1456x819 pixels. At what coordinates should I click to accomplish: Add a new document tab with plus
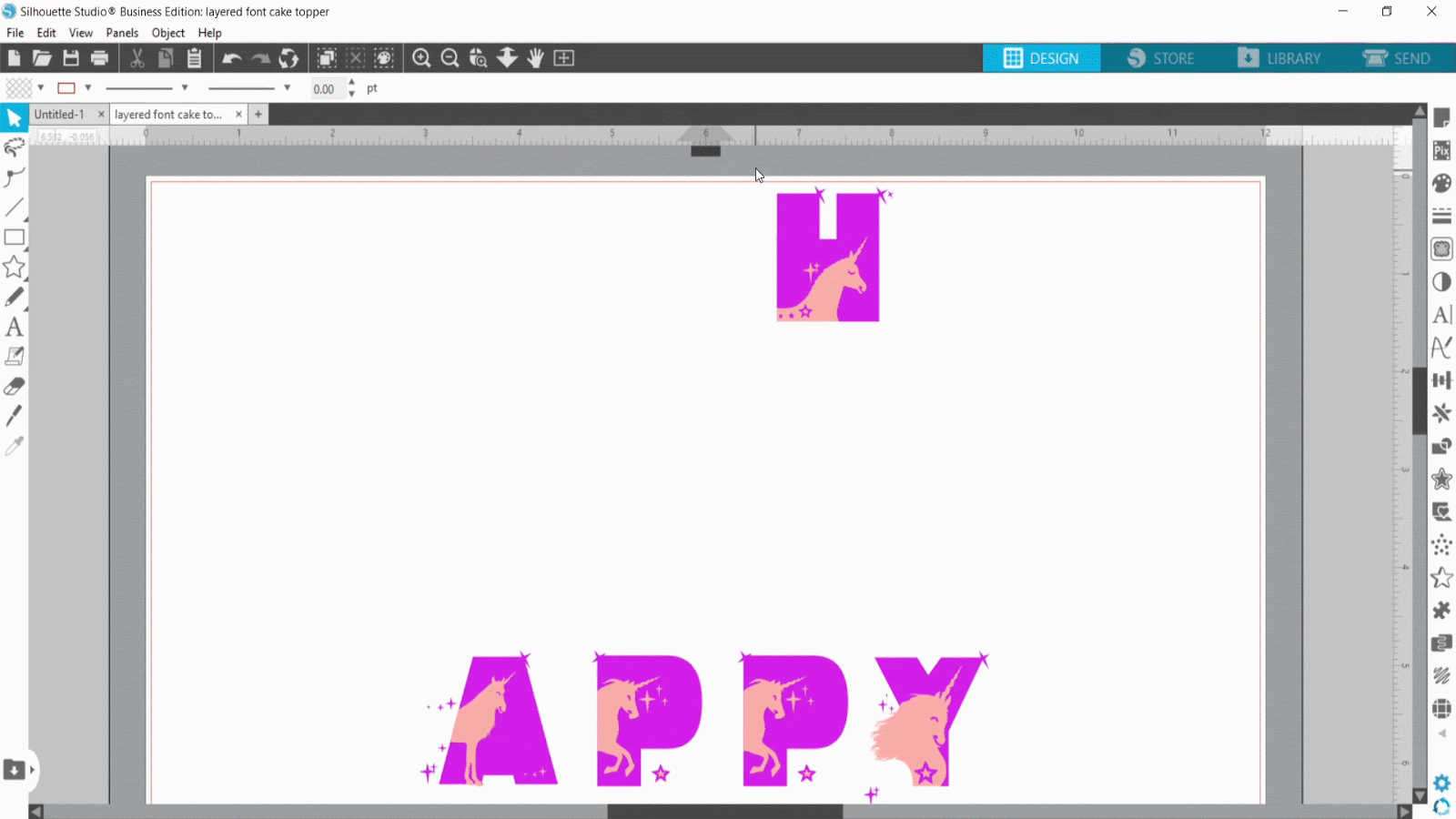pos(258,114)
